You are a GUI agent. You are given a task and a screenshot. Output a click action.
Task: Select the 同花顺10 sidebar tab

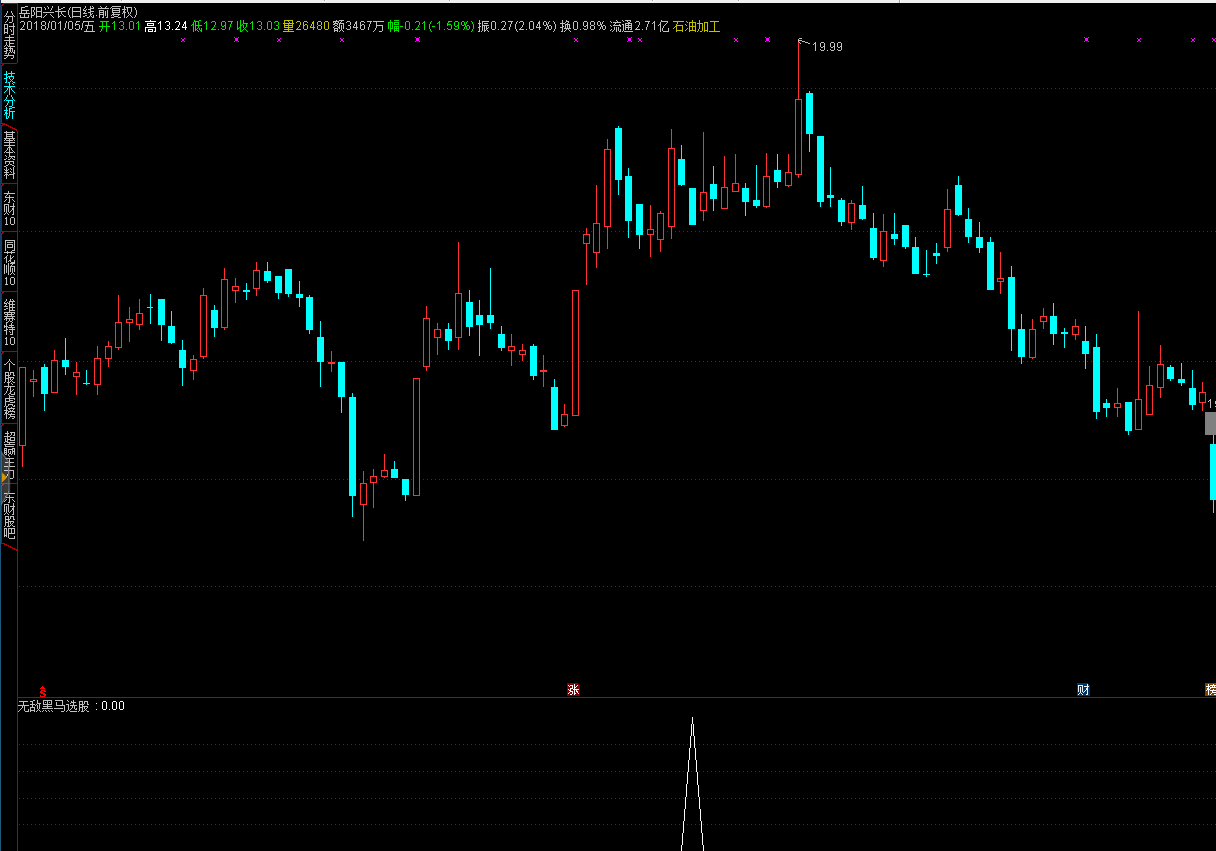(x=9, y=264)
